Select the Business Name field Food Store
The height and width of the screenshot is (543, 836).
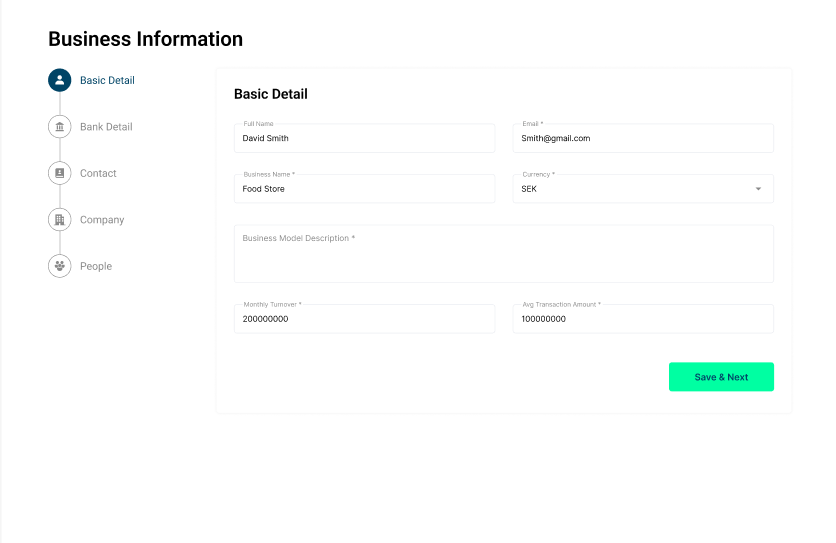(365, 189)
